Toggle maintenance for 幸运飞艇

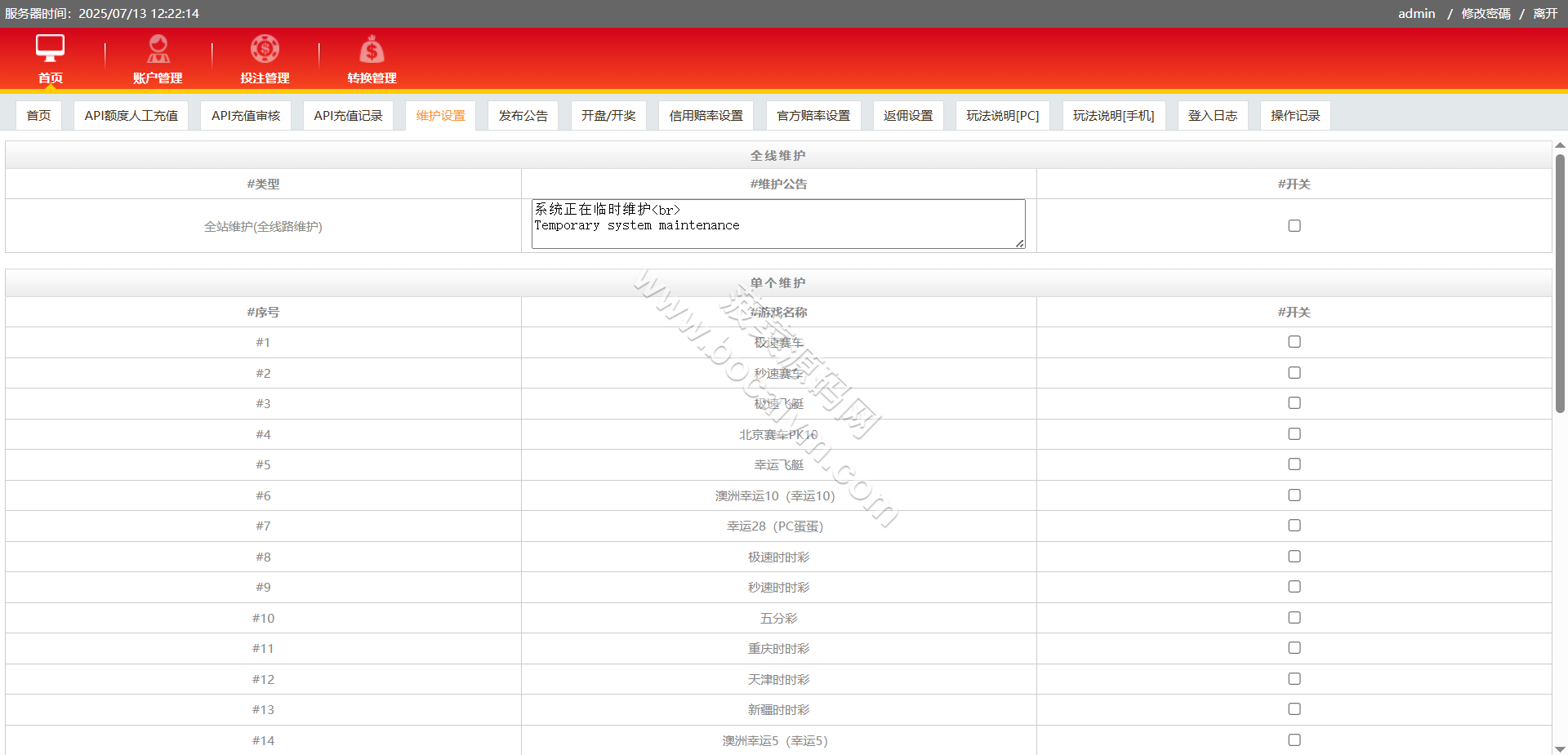tap(1294, 464)
